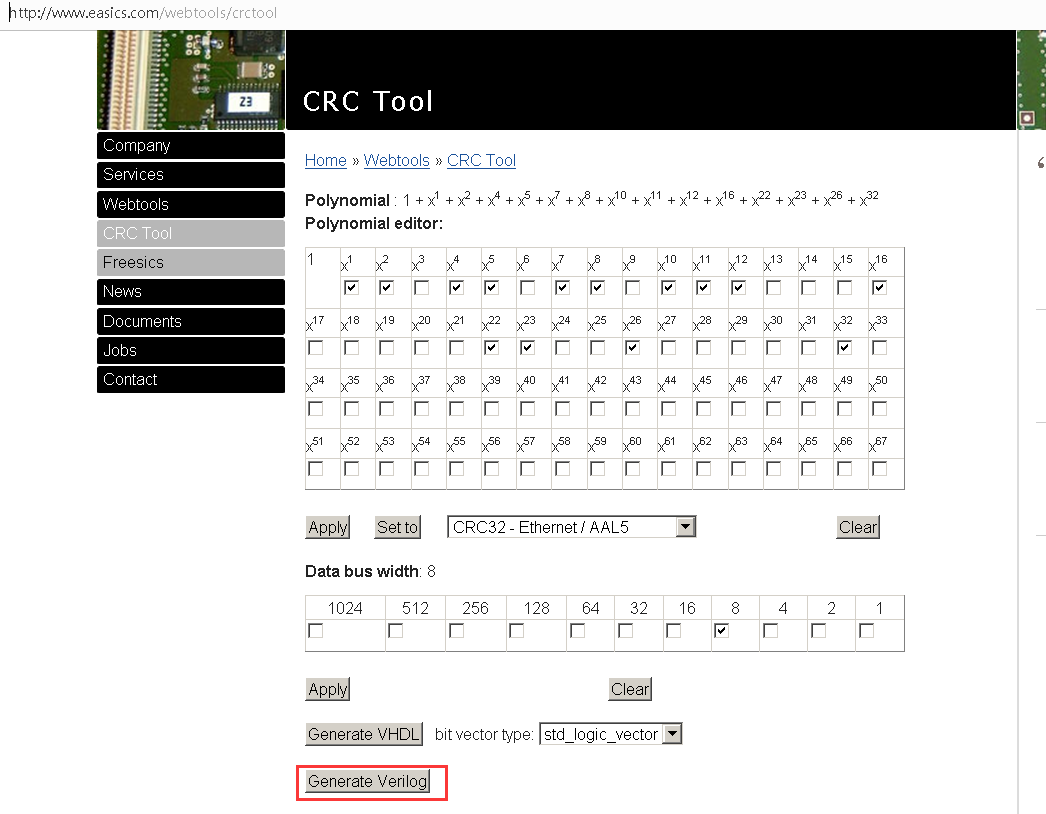1046x814 pixels.
Task: Click the Generate Verilog button
Action: (x=368, y=781)
